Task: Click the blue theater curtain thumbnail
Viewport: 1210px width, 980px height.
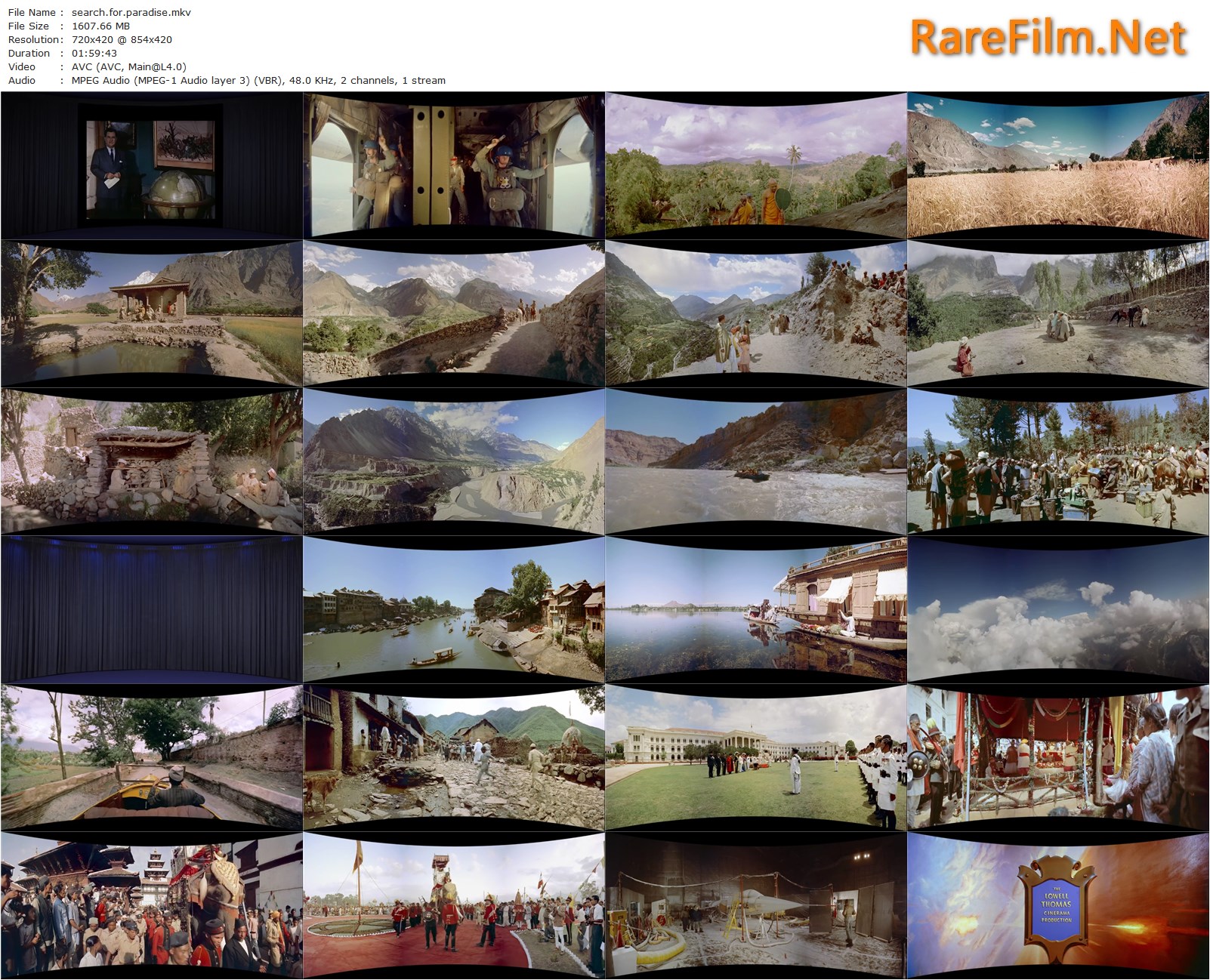Action: [x=152, y=609]
